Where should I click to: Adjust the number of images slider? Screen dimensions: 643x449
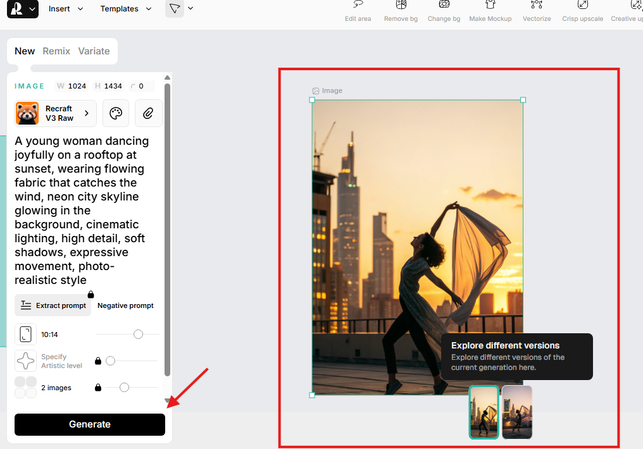click(124, 387)
